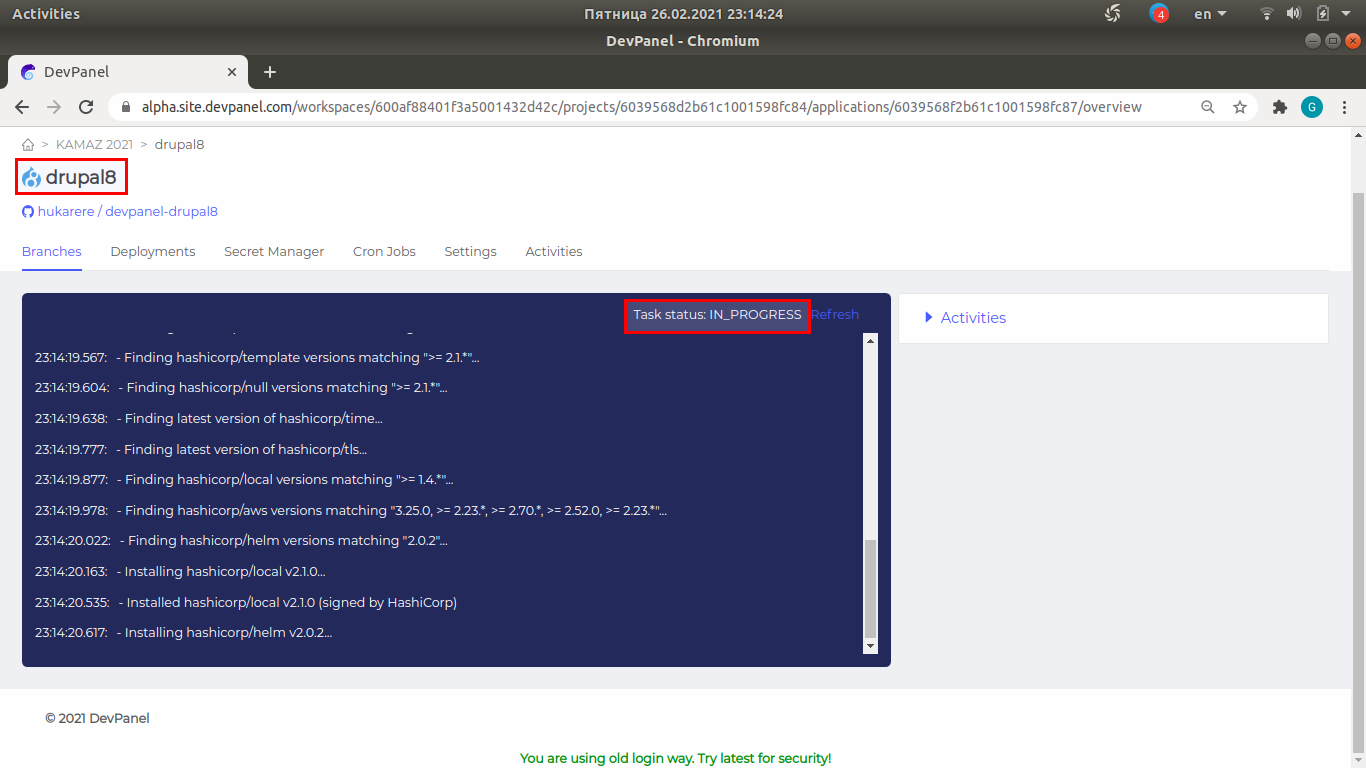1366x768 pixels.
Task: Reload the page with browser reload icon
Action: (86, 107)
